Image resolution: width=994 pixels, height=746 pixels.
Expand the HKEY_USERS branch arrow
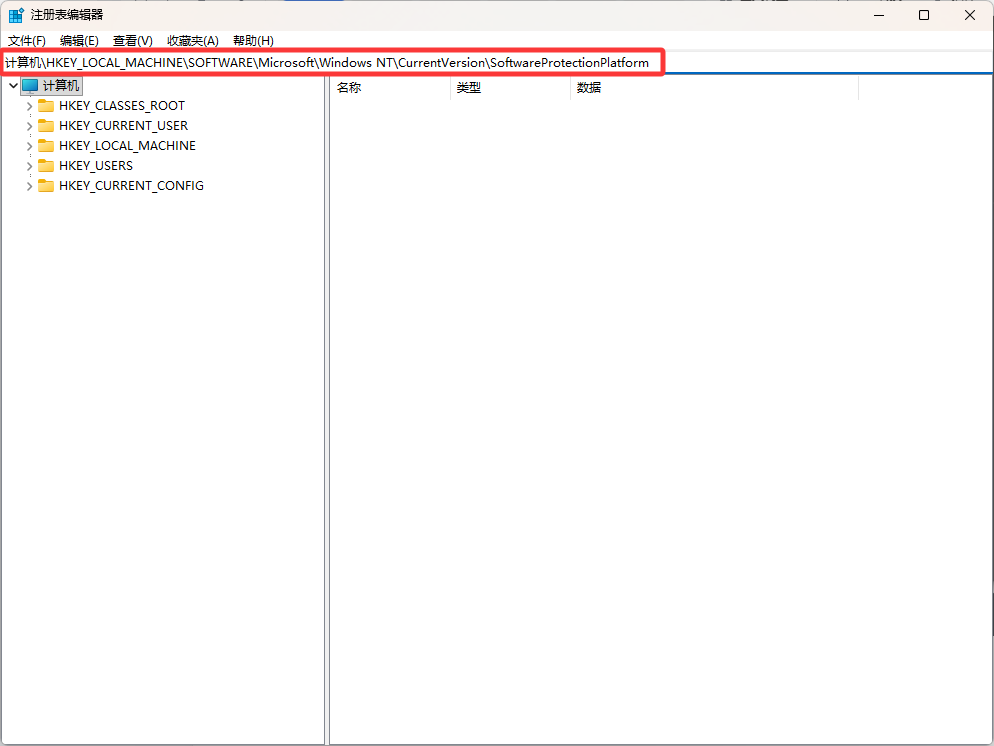click(29, 166)
